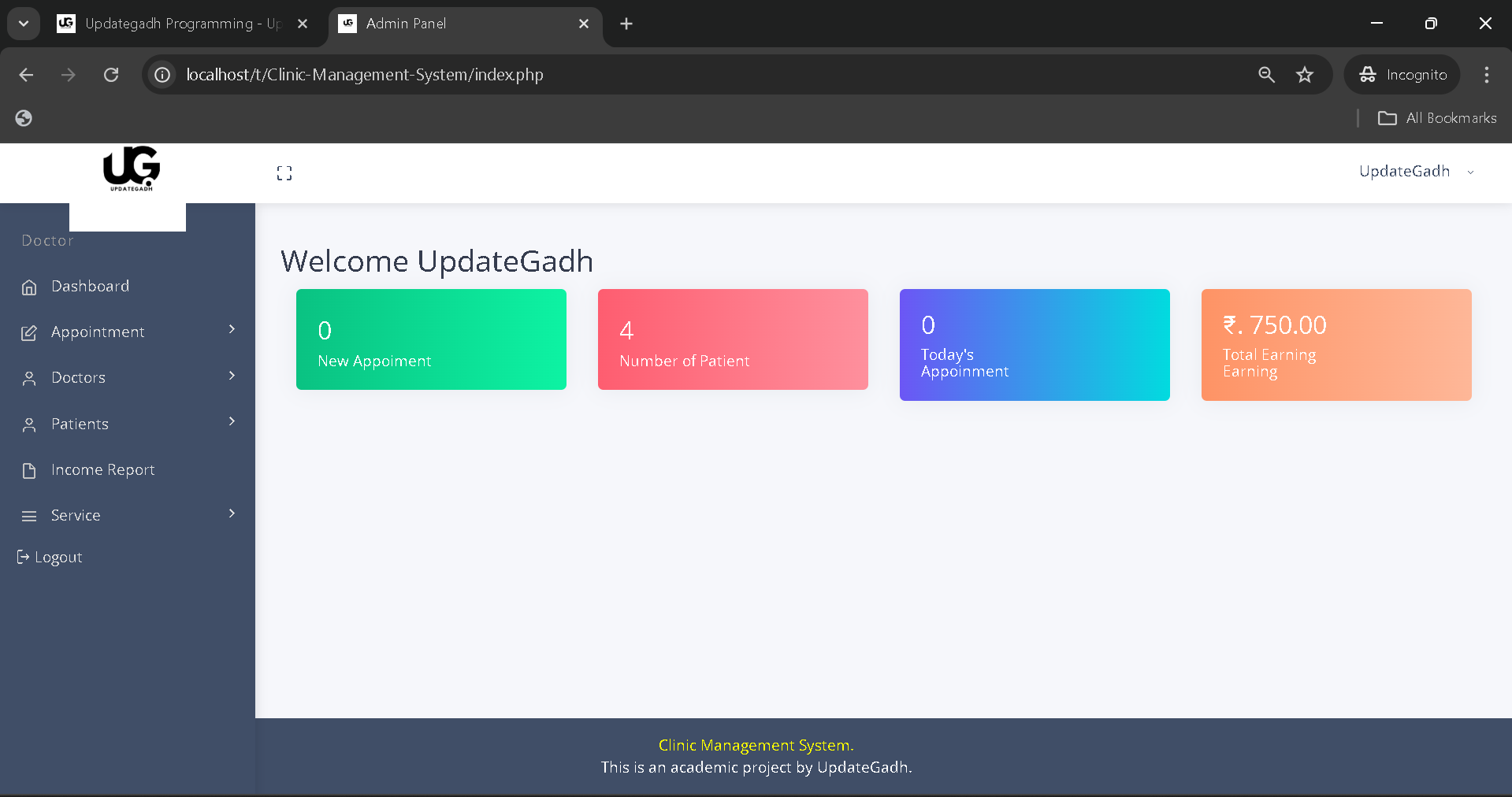
Task: Expand the Patients submenu
Action: point(232,422)
